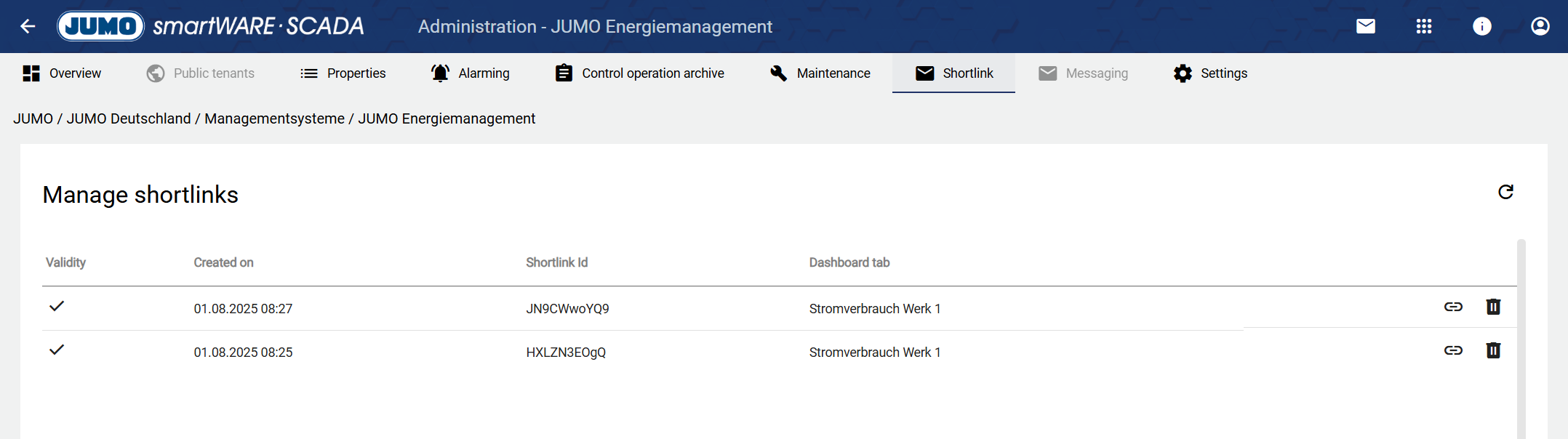Open the Settings tab
This screenshot has width=1568, height=439.
point(1210,73)
